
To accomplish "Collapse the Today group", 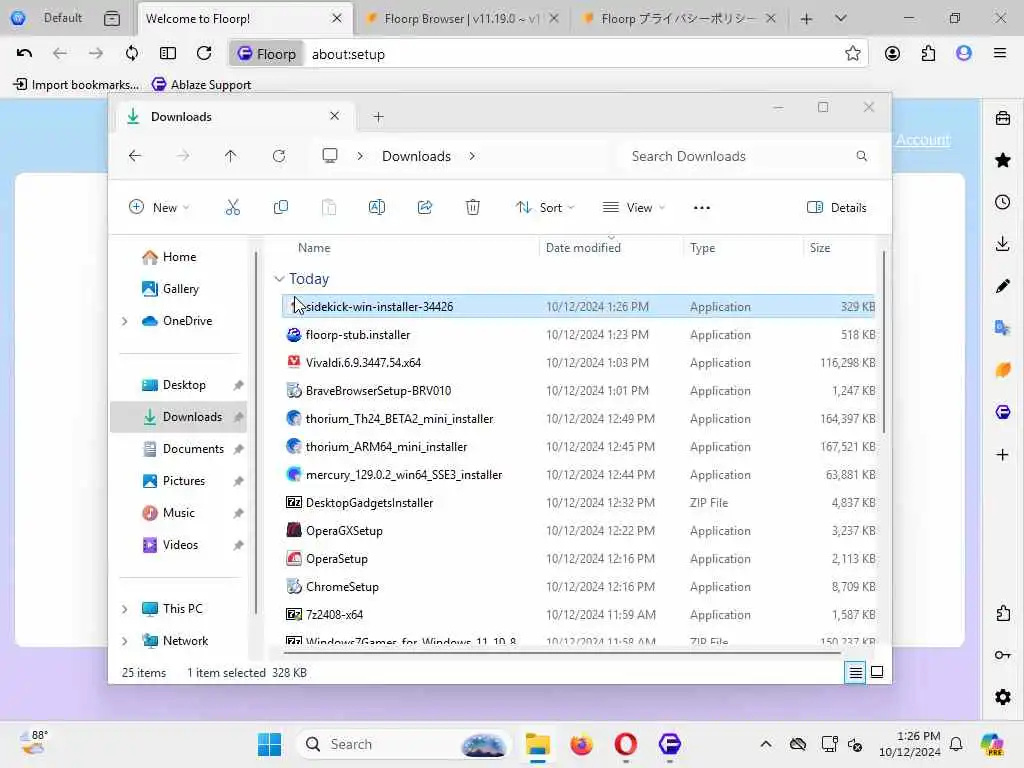I will pyautogui.click(x=280, y=279).
